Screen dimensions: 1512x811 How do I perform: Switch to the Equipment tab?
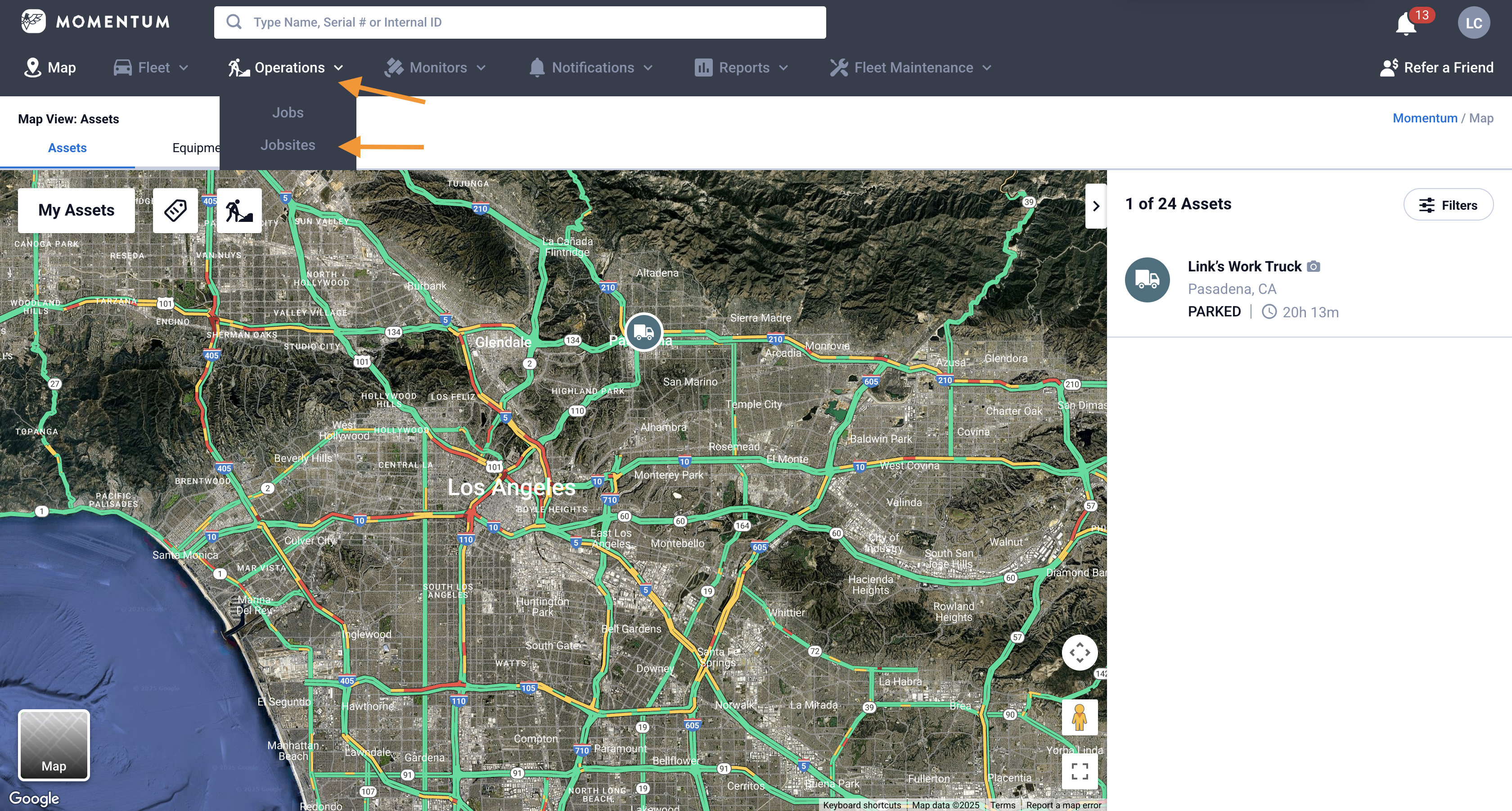click(x=197, y=148)
